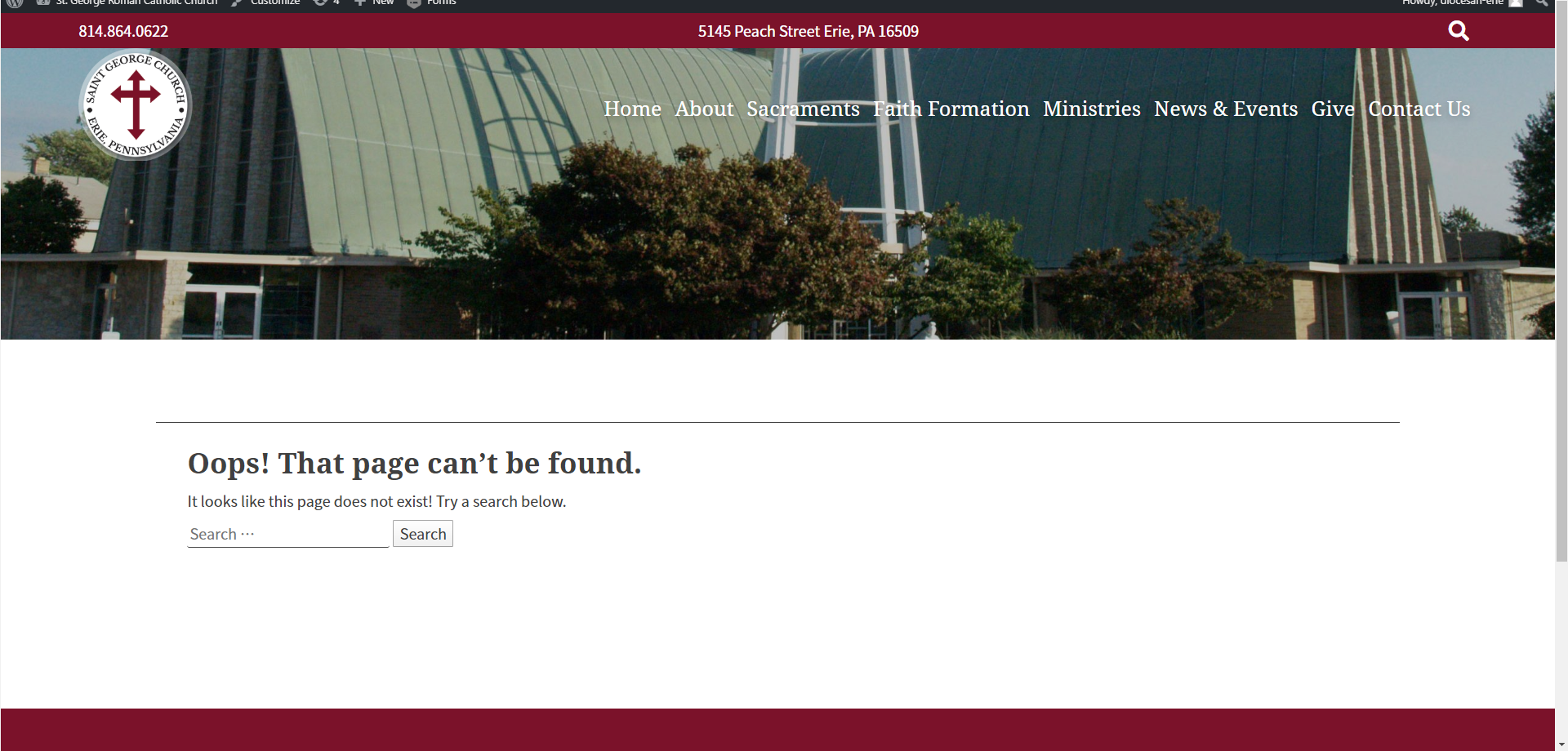Click the updates icon in admin bar
Screen dimensions: 1568x751
pos(326,3)
